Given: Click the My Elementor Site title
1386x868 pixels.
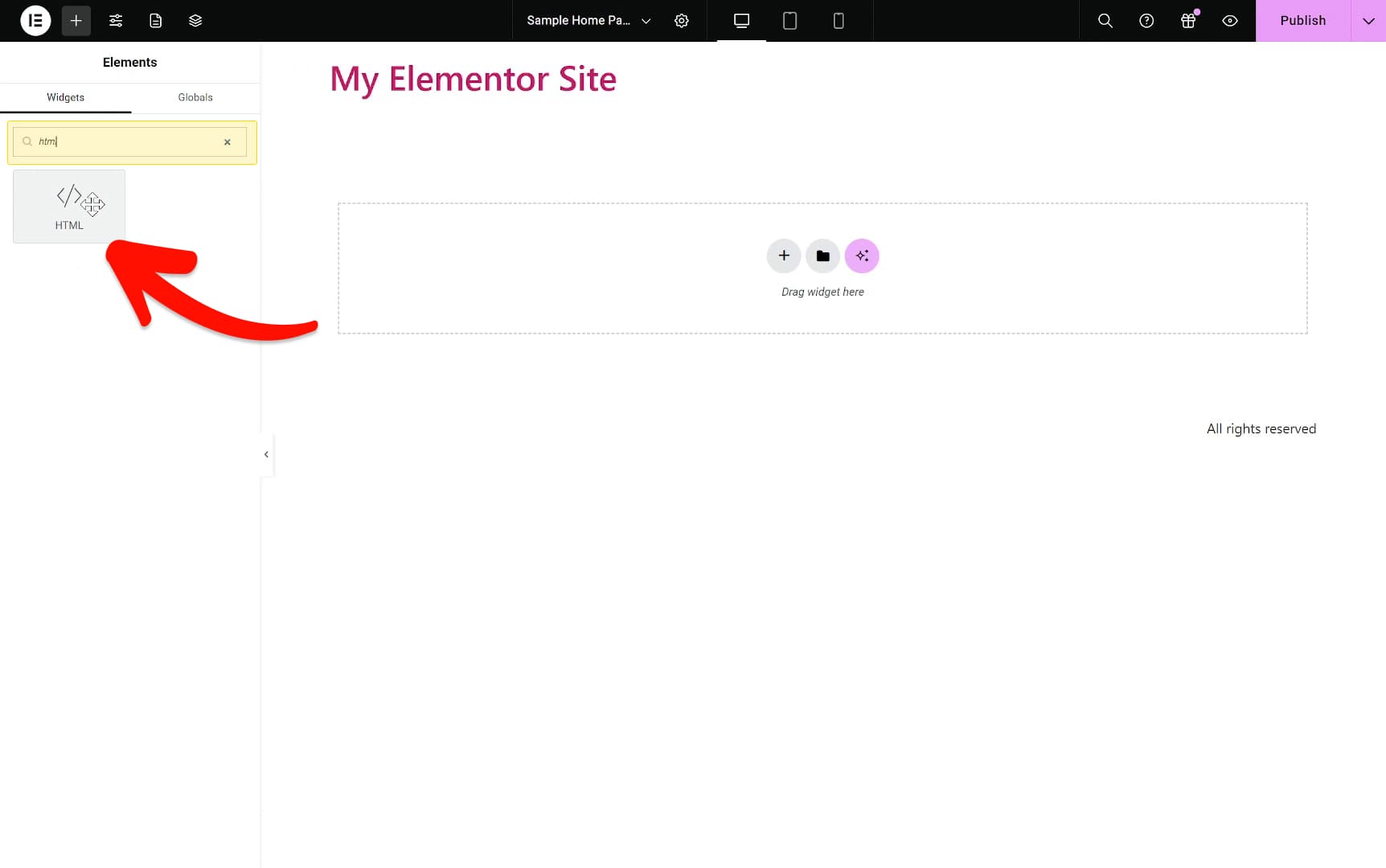Looking at the screenshot, I should [x=473, y=79].
